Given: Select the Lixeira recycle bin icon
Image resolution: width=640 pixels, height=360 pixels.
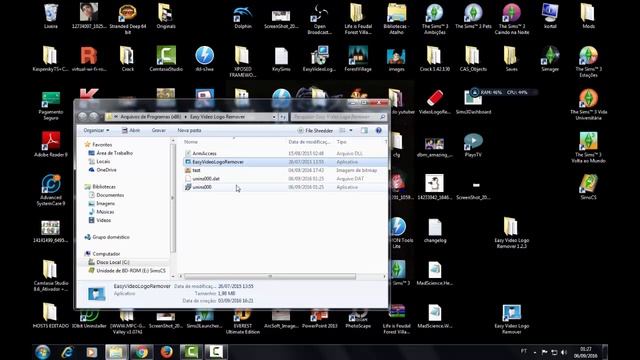Looking at the screenshot, I should [51, 17].
